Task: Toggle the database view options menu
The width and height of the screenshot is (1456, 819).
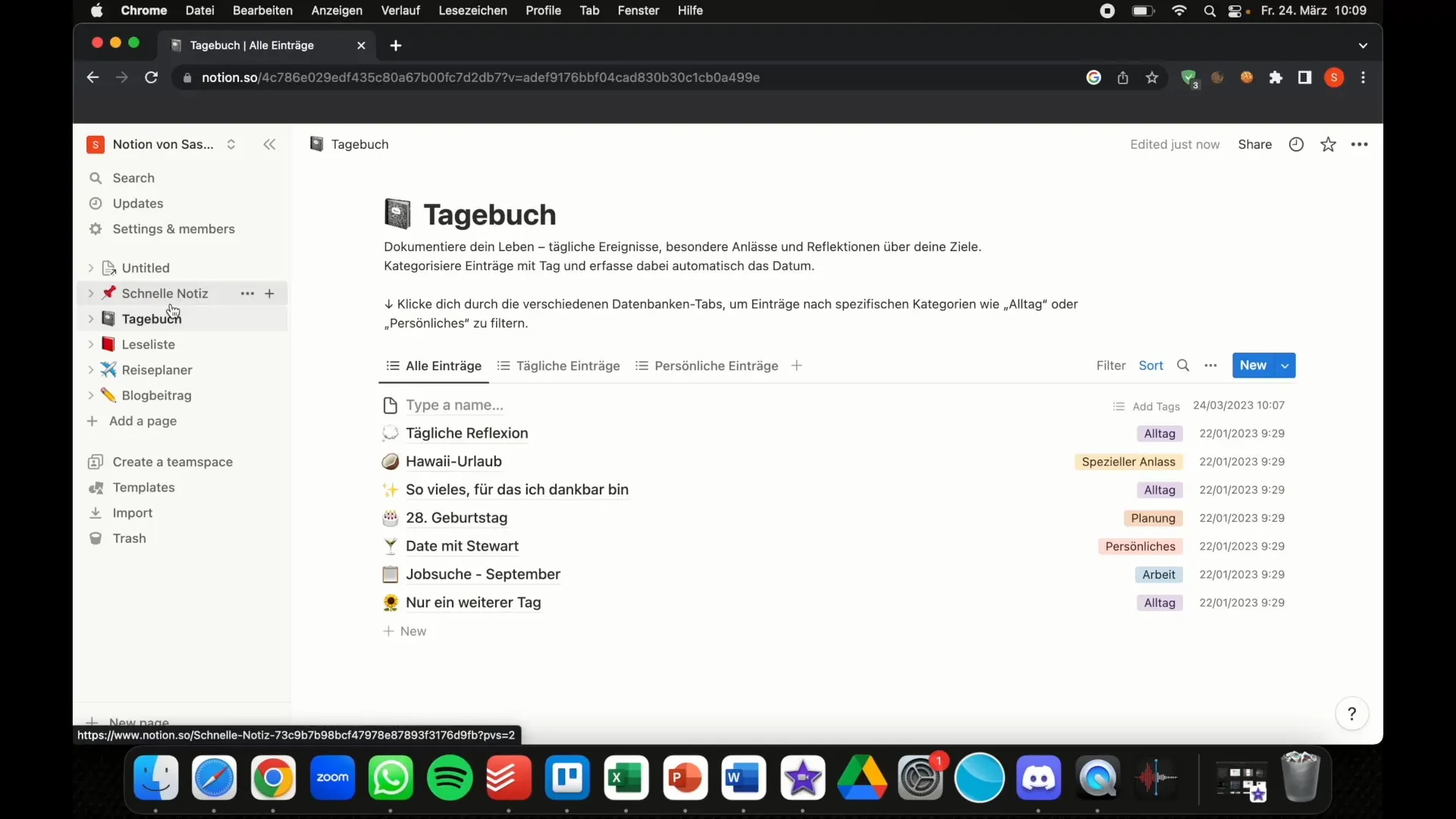Action: tap(1211, 365)
